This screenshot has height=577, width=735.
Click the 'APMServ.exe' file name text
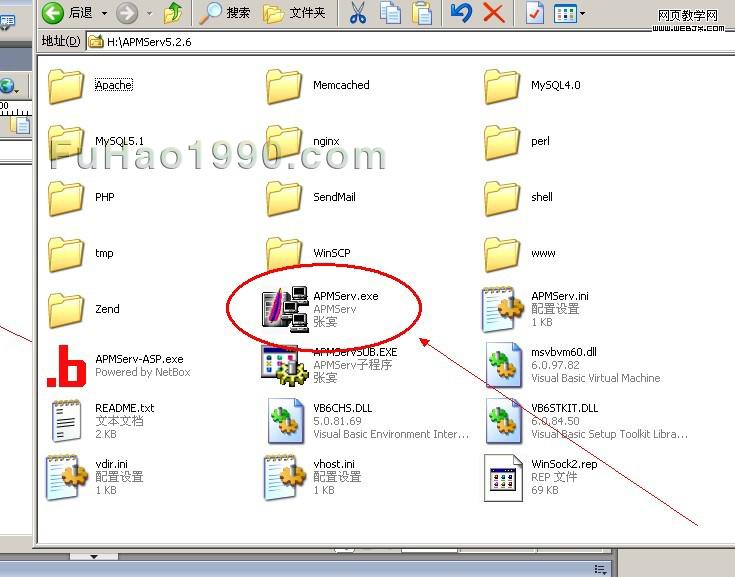pos(346,296)
